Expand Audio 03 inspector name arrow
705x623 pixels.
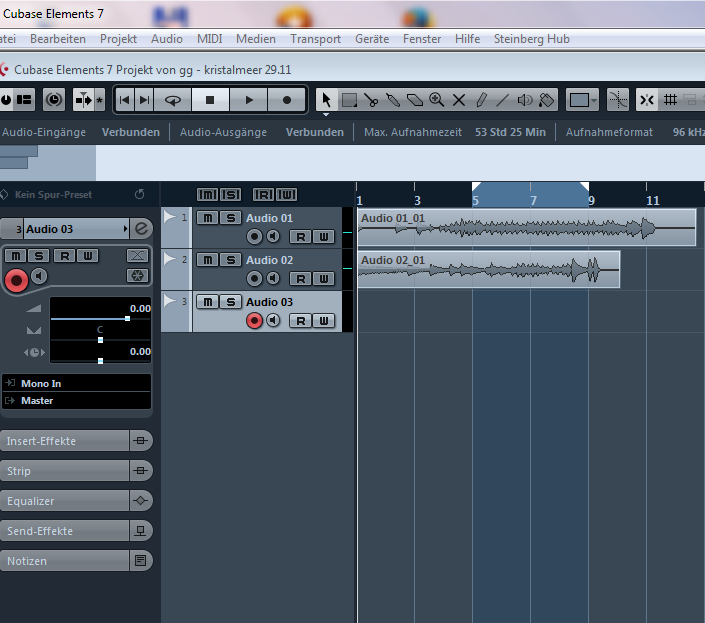(x=125, y=229)
